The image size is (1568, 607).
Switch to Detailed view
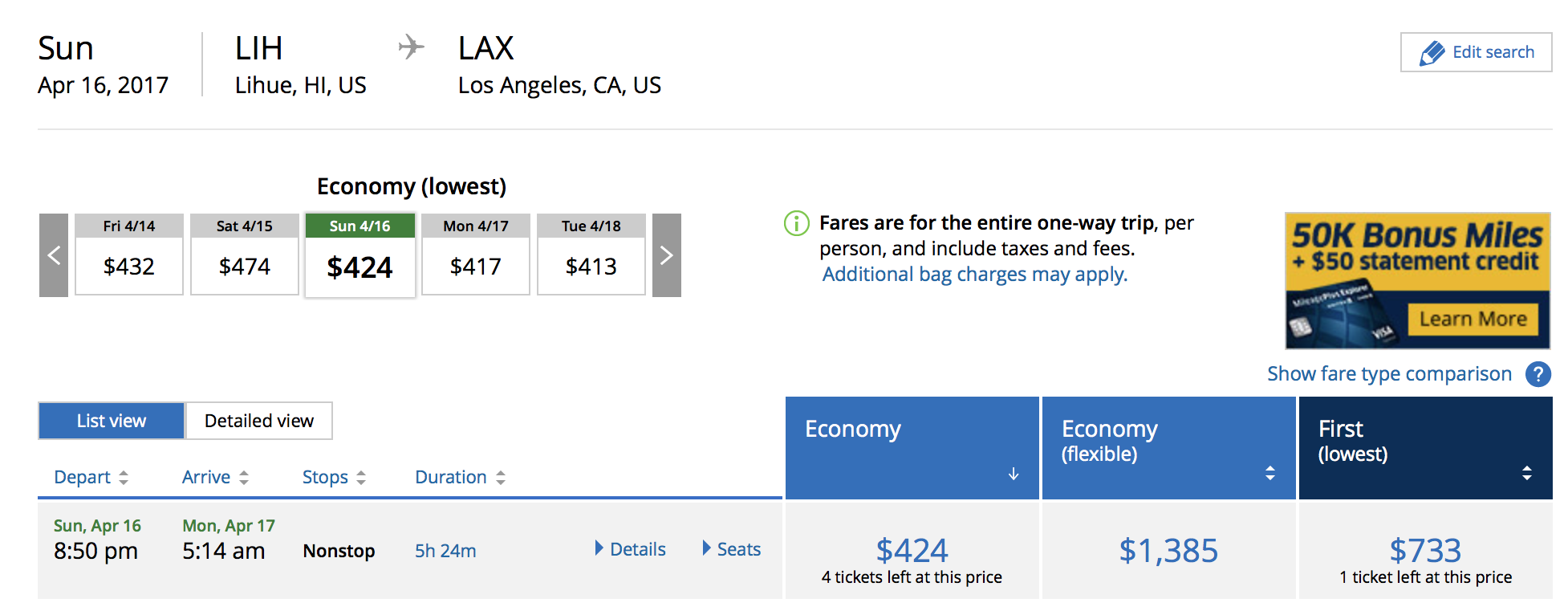[x=258, y=420]
